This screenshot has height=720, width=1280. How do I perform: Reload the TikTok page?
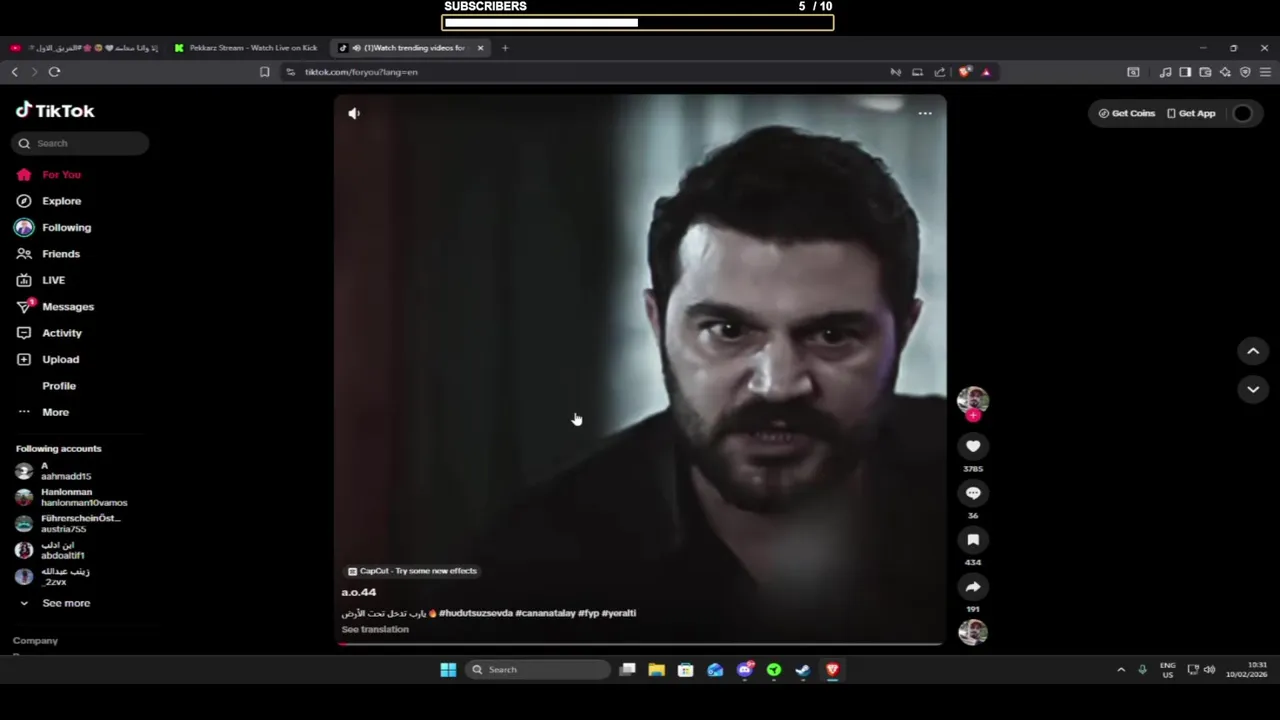click(54, 72)
